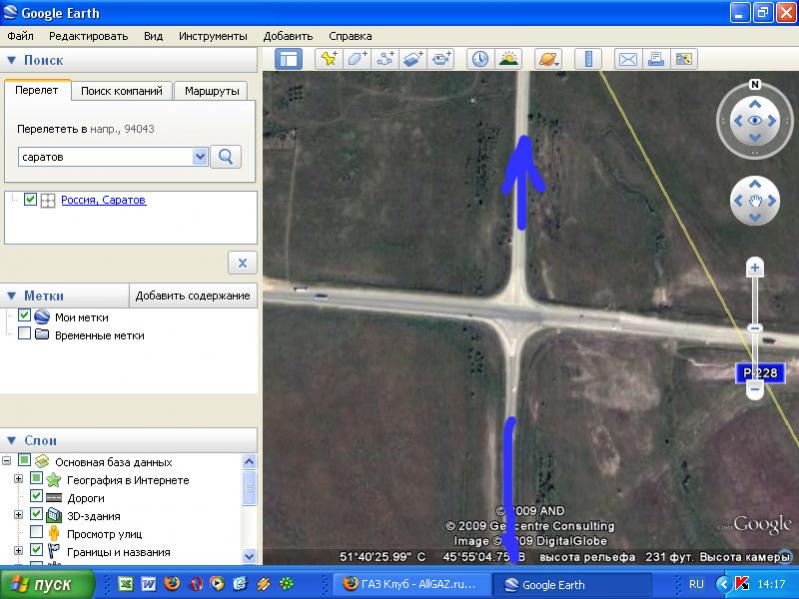Collapse the Поиск panel
The height and width of the screenshot is (599, 799).
point(12,60)
